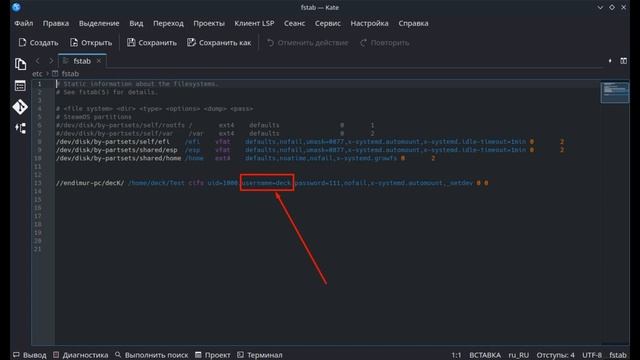The width and height of the screenshot is (640, 360).
Task: Click the password=111 option text
Action: [318, 183]
